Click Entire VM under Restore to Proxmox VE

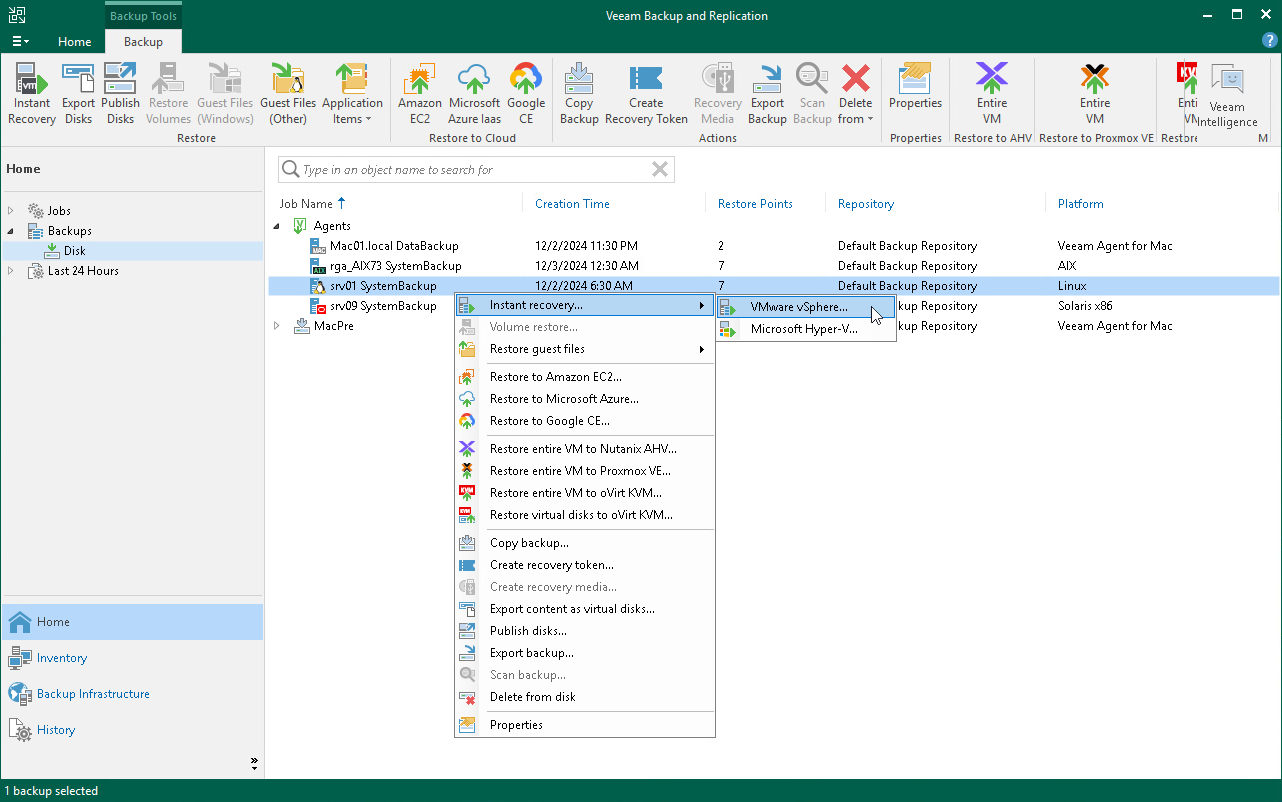1095,94
